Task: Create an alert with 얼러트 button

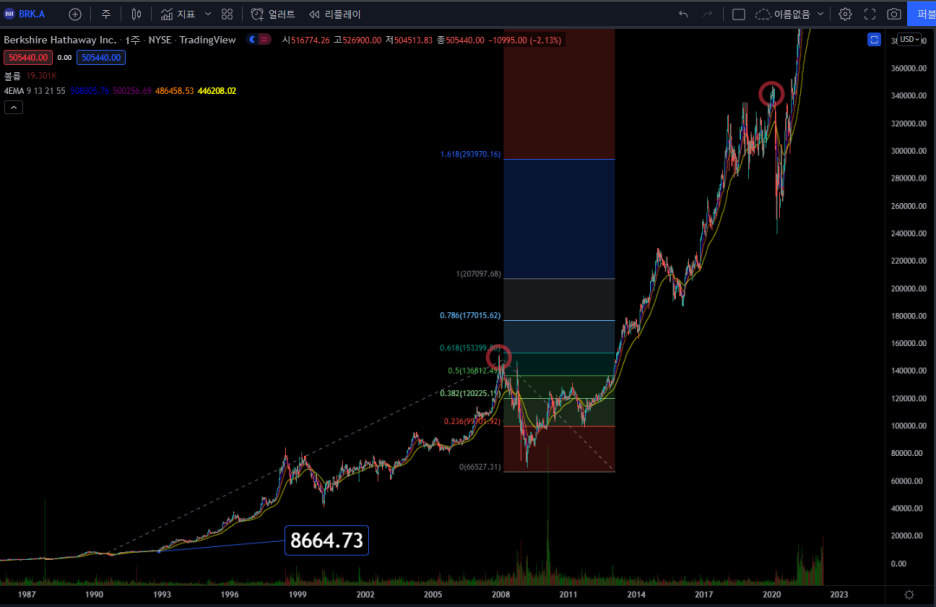Action: (273, 14)
